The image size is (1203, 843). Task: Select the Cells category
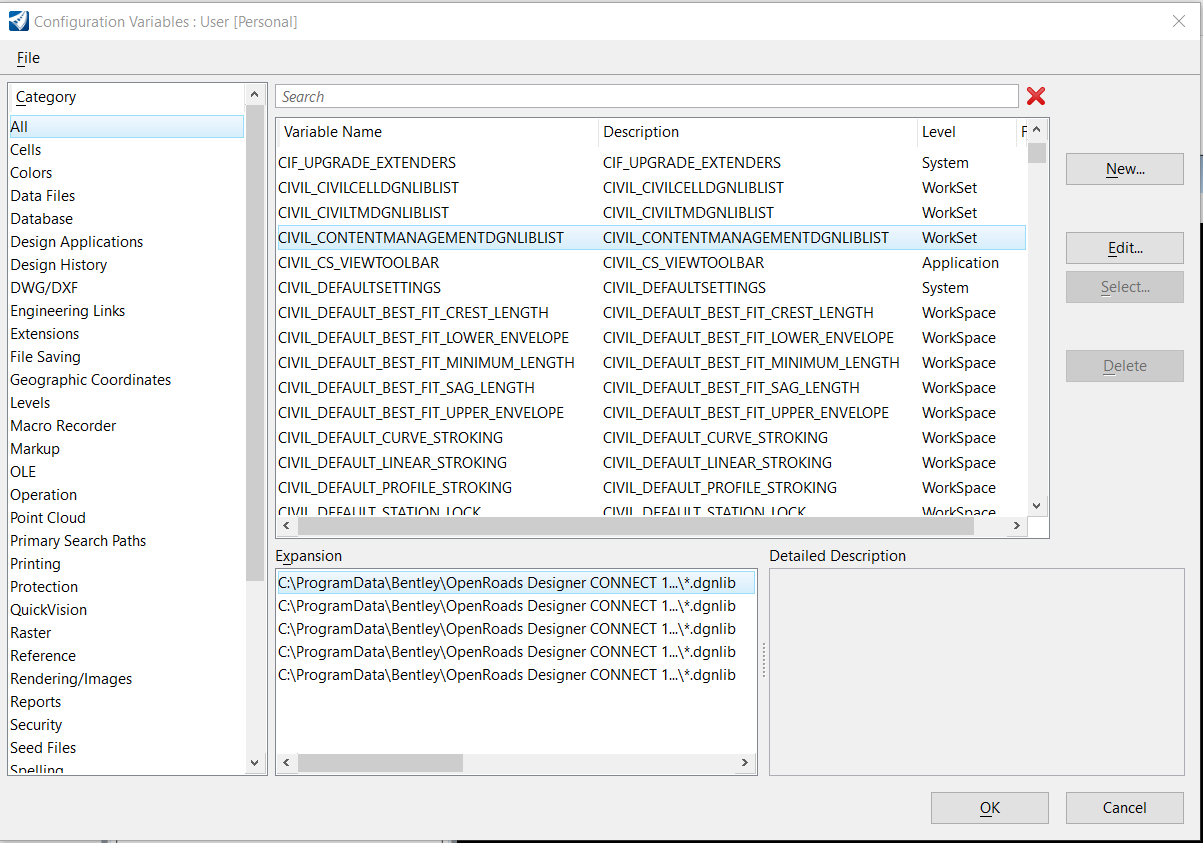tap(126, 150)
